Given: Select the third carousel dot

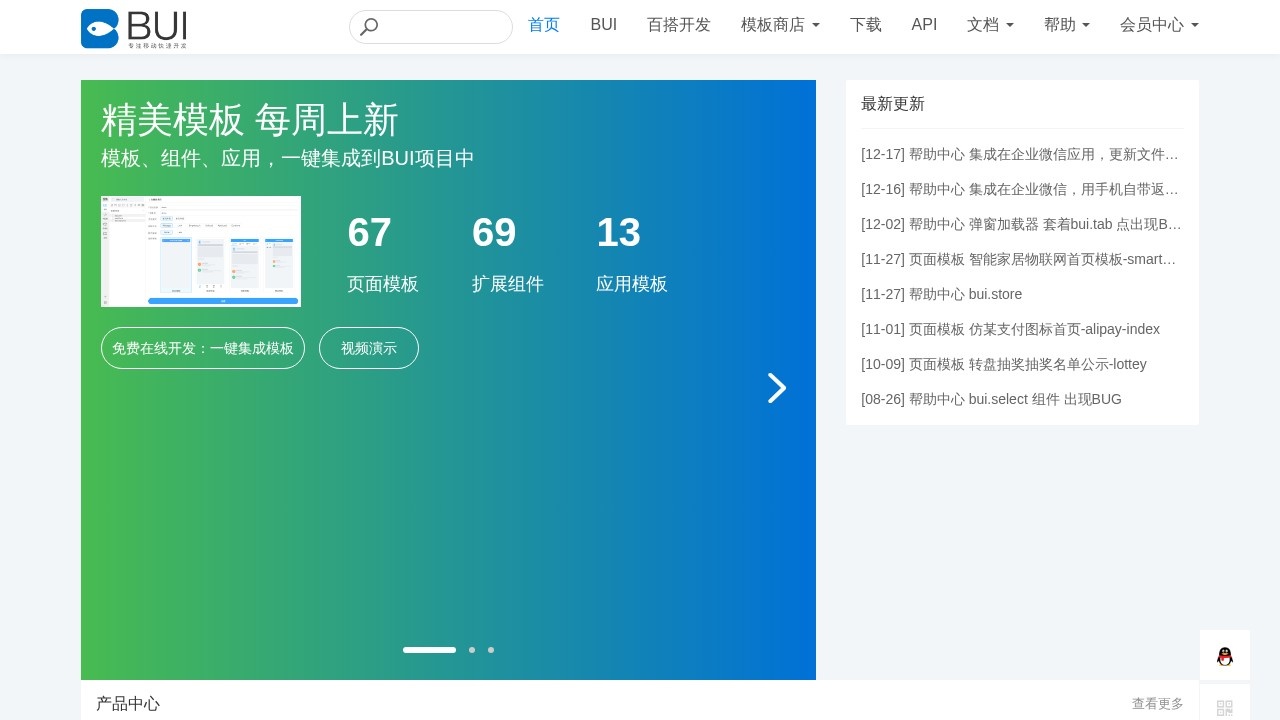Looking at the screenshot, I should tap(491, 650).
